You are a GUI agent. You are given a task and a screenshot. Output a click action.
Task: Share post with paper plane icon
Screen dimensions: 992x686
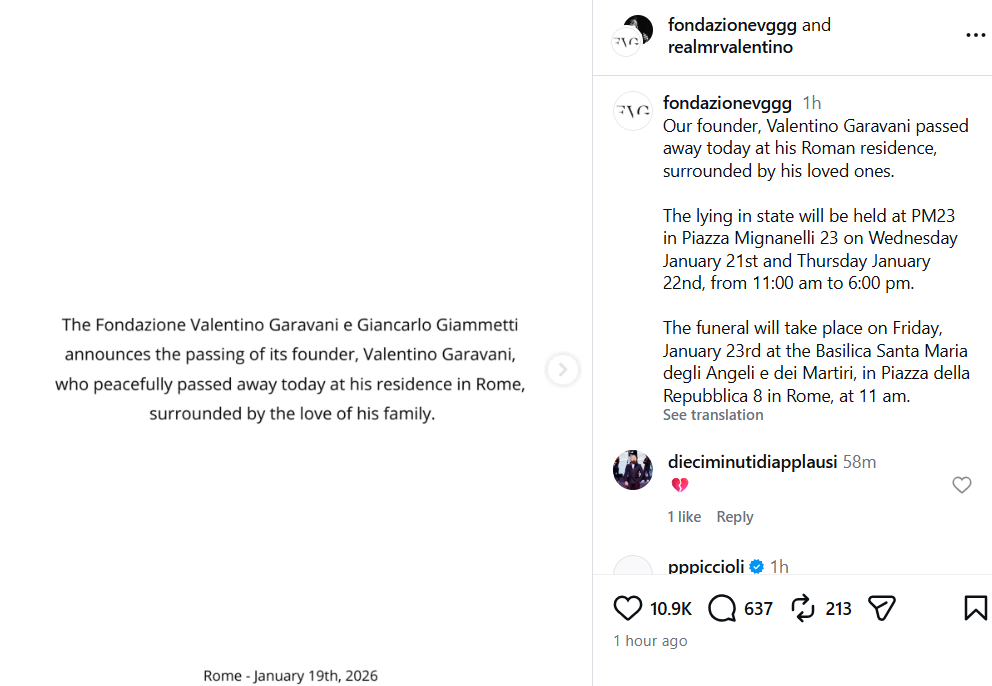tap(881, 608)
